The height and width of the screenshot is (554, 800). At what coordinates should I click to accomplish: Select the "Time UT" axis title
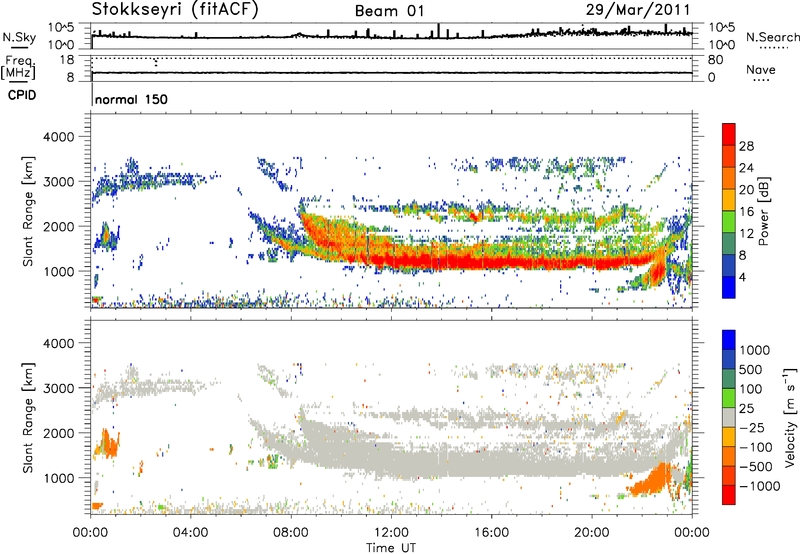(391, 548)
